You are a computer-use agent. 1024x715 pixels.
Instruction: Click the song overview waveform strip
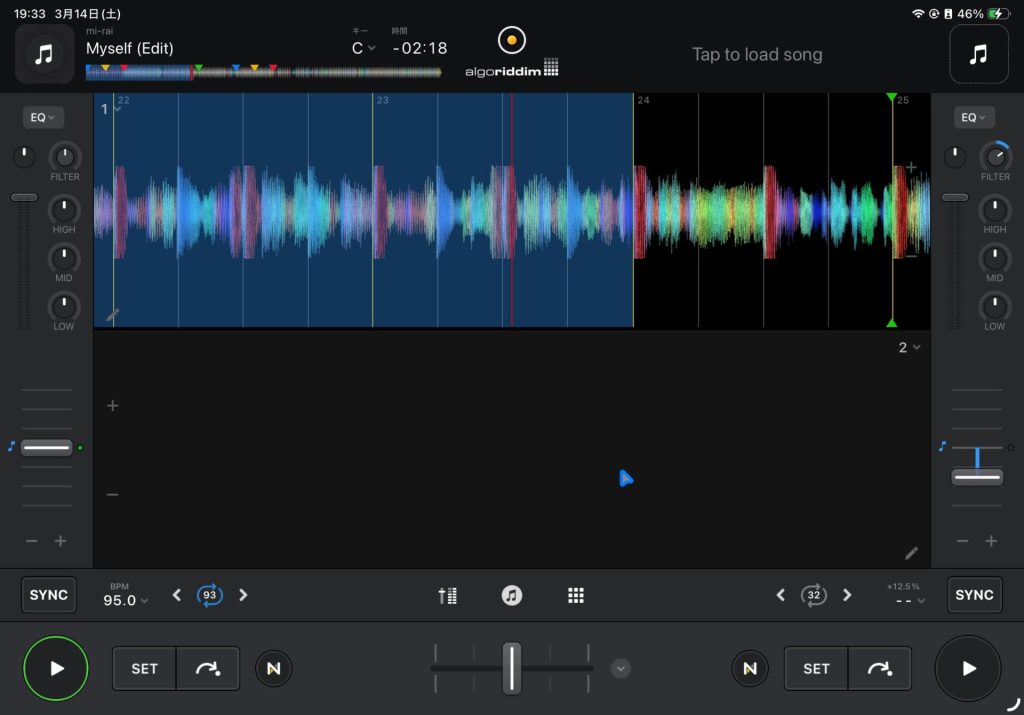click(x=263, y=72)
